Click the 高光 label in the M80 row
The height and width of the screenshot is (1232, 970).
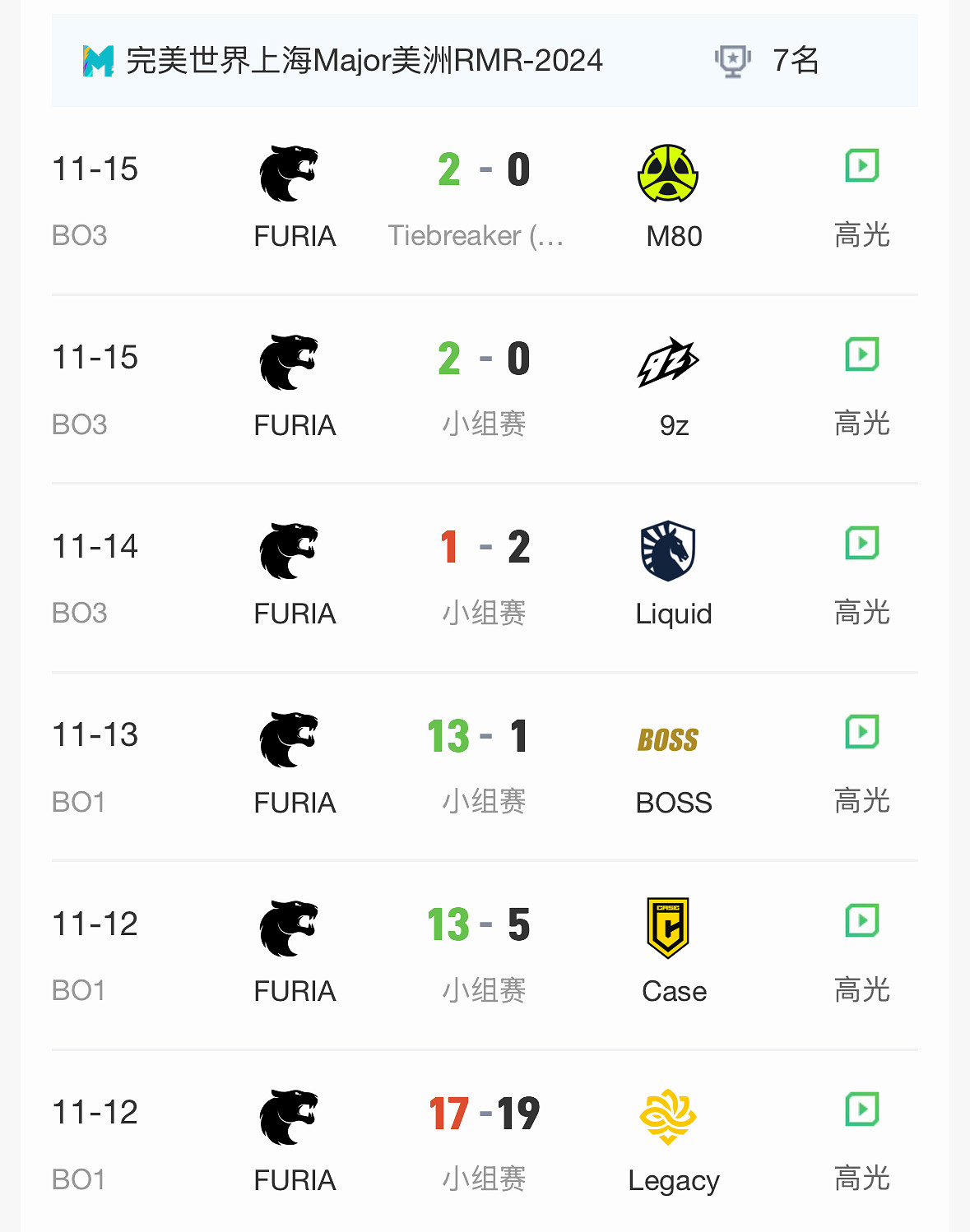tap(862, 235)
